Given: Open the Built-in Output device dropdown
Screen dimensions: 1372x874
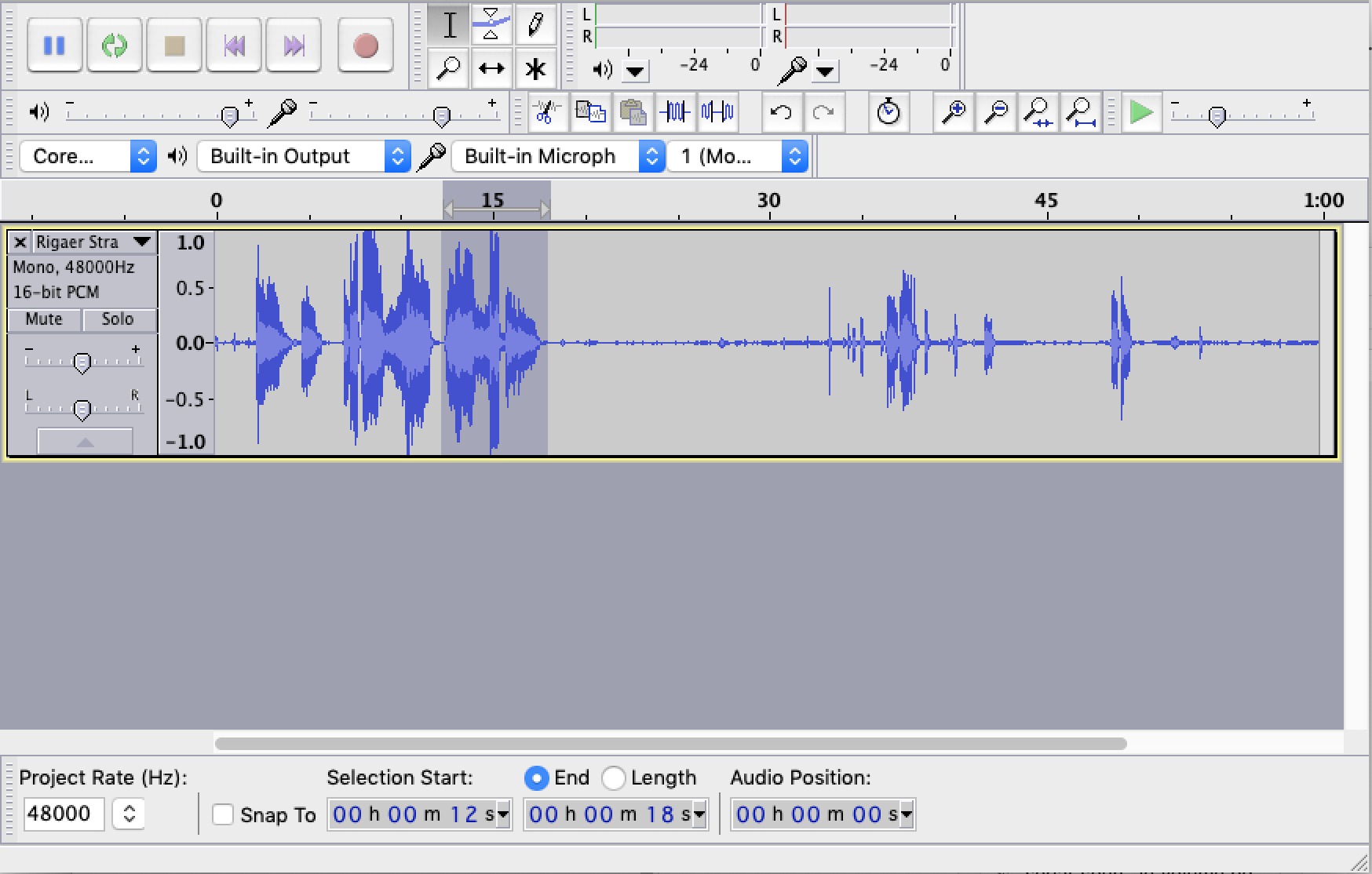Looking at the screenshot, I should point(304,156).
